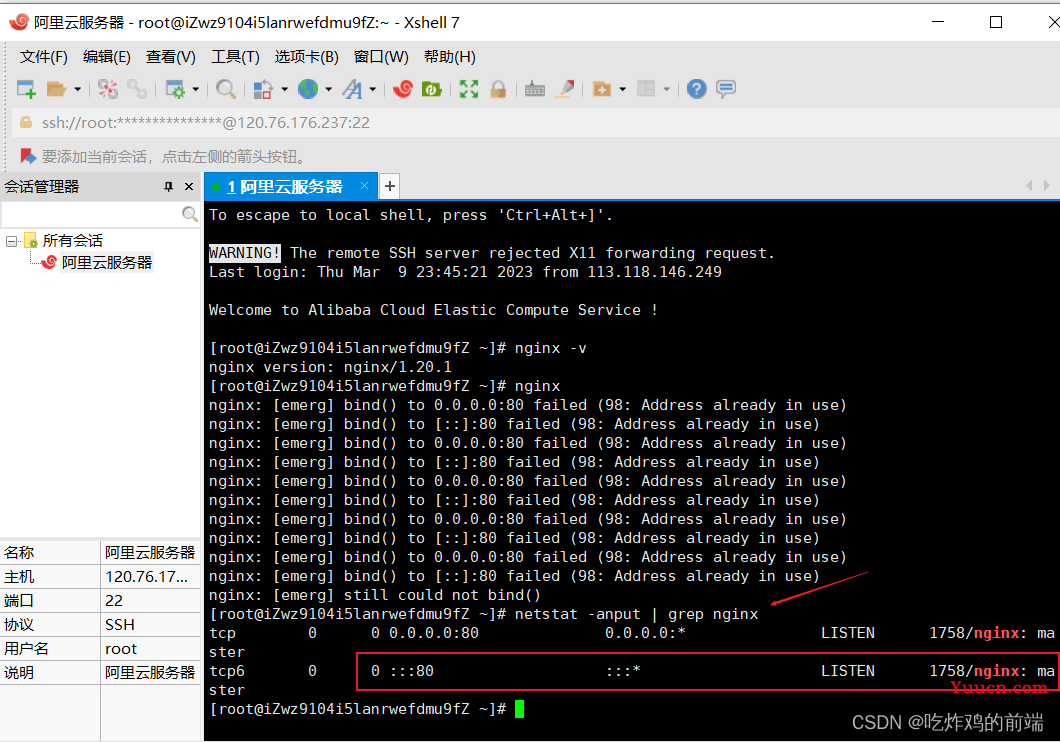Open the 选项卡(B) menu
This screenshot has height=742, width=1060.
tap(307, 57)
